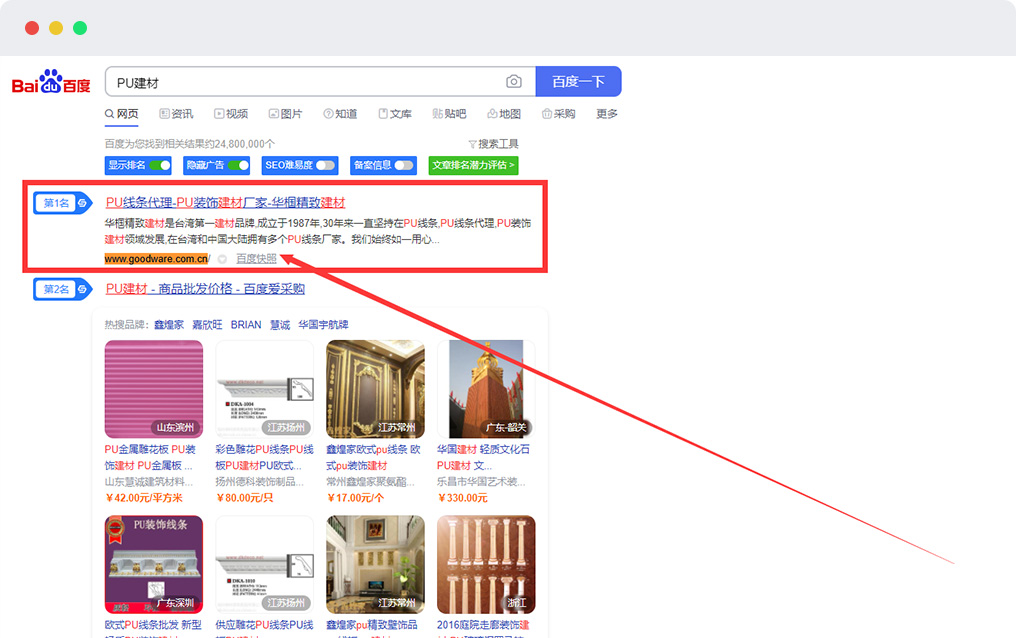Open the 广东深圳 PU装饰线条 thumbnail
The height and width of the screenshot is (638, 1016).
pos(154,565)
